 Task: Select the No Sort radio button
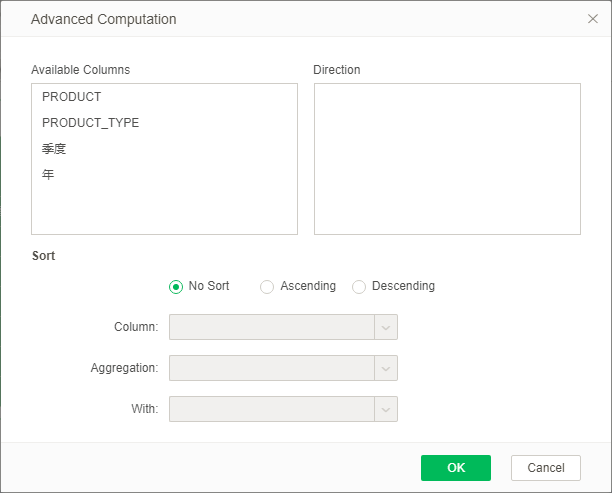click(177, 287)
